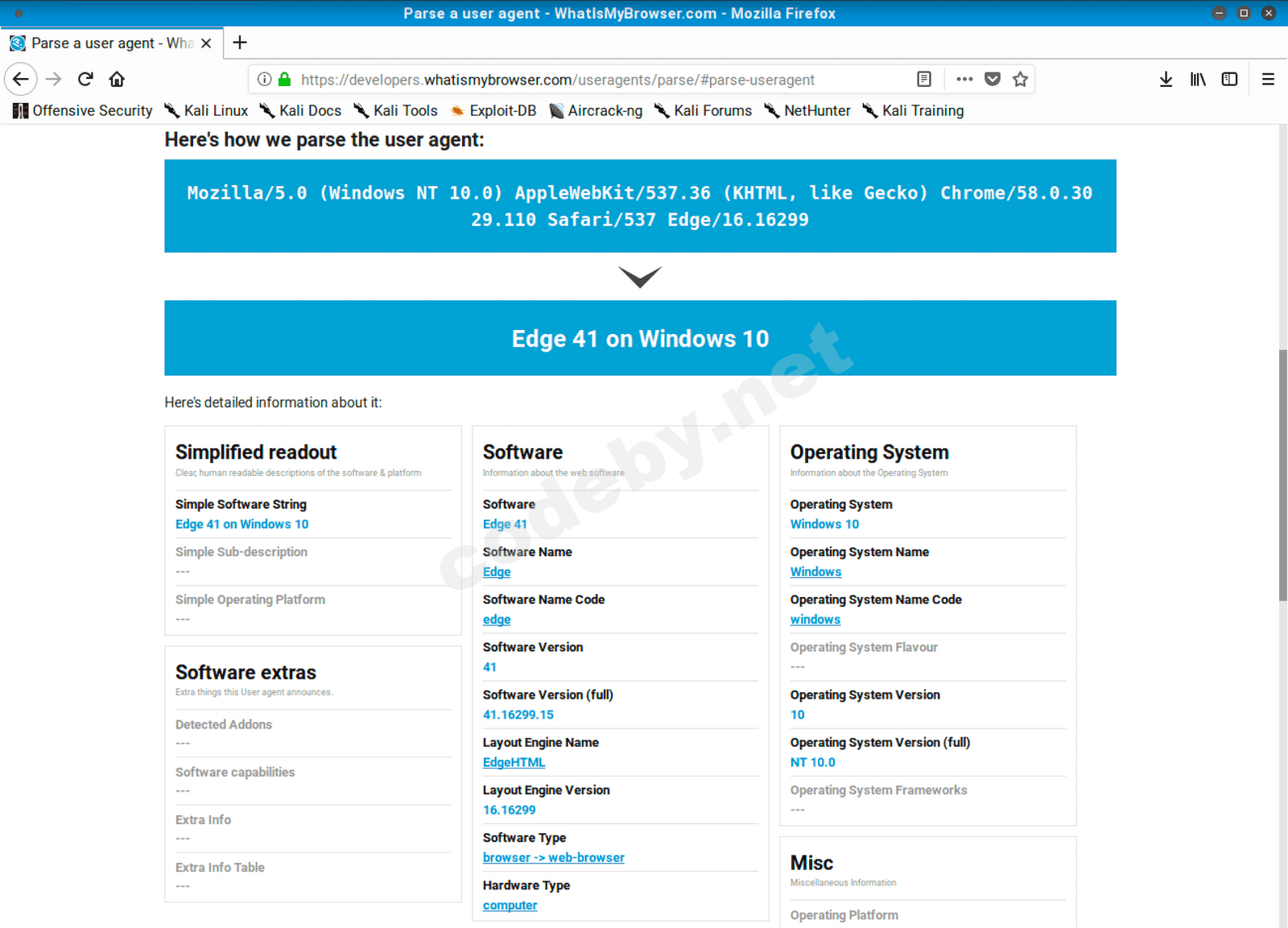
Task: Open the downloads panel
Action: 1166,79
